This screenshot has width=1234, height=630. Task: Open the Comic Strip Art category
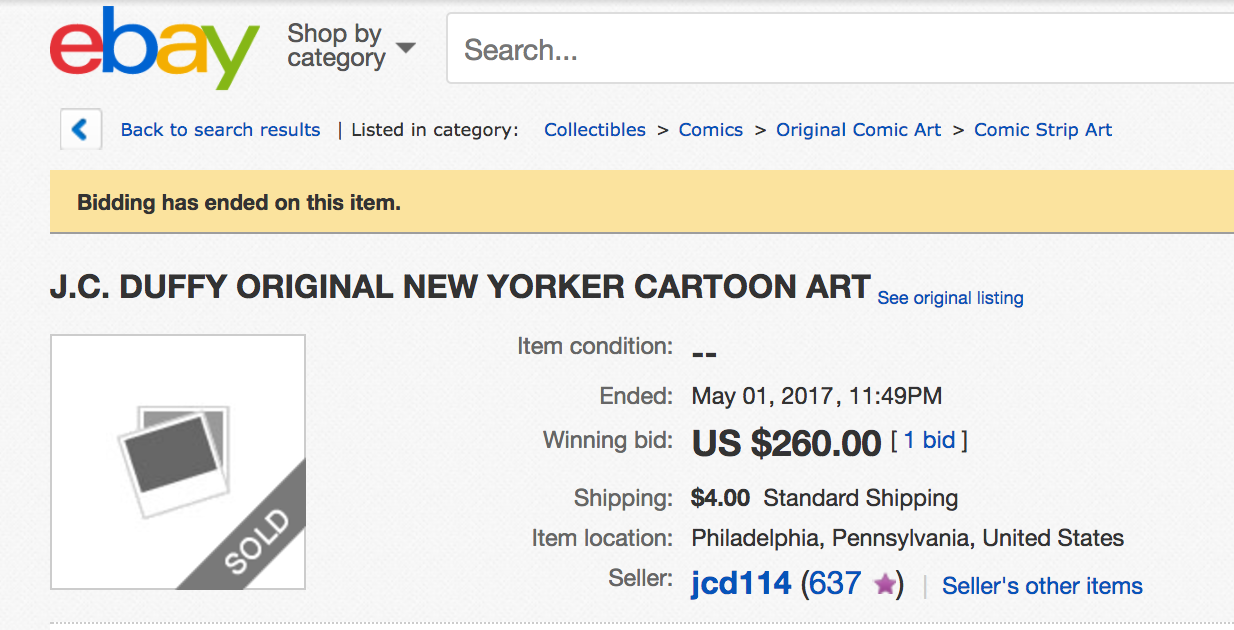point(1043,130)
